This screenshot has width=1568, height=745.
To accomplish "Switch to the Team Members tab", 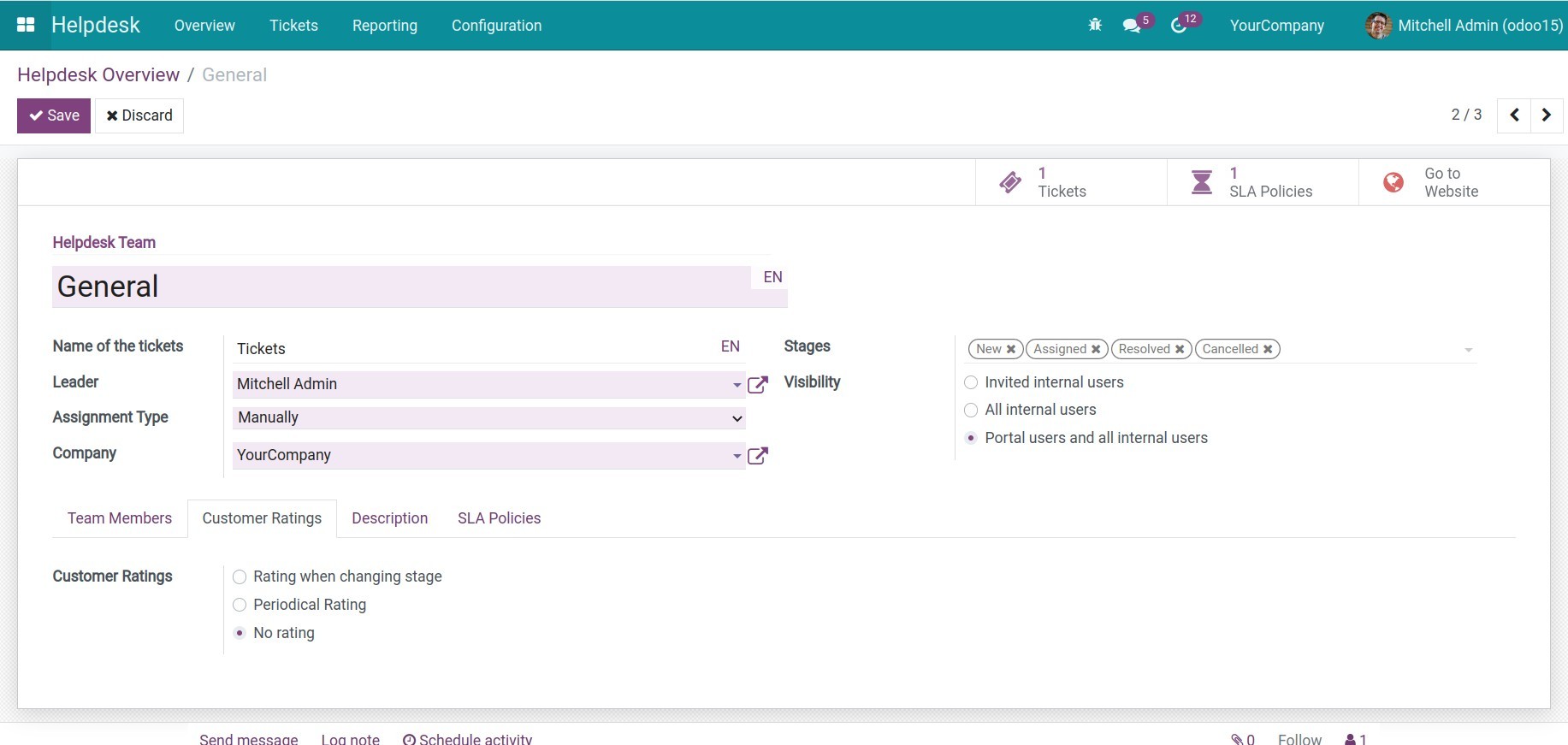I will coord(120,518).
